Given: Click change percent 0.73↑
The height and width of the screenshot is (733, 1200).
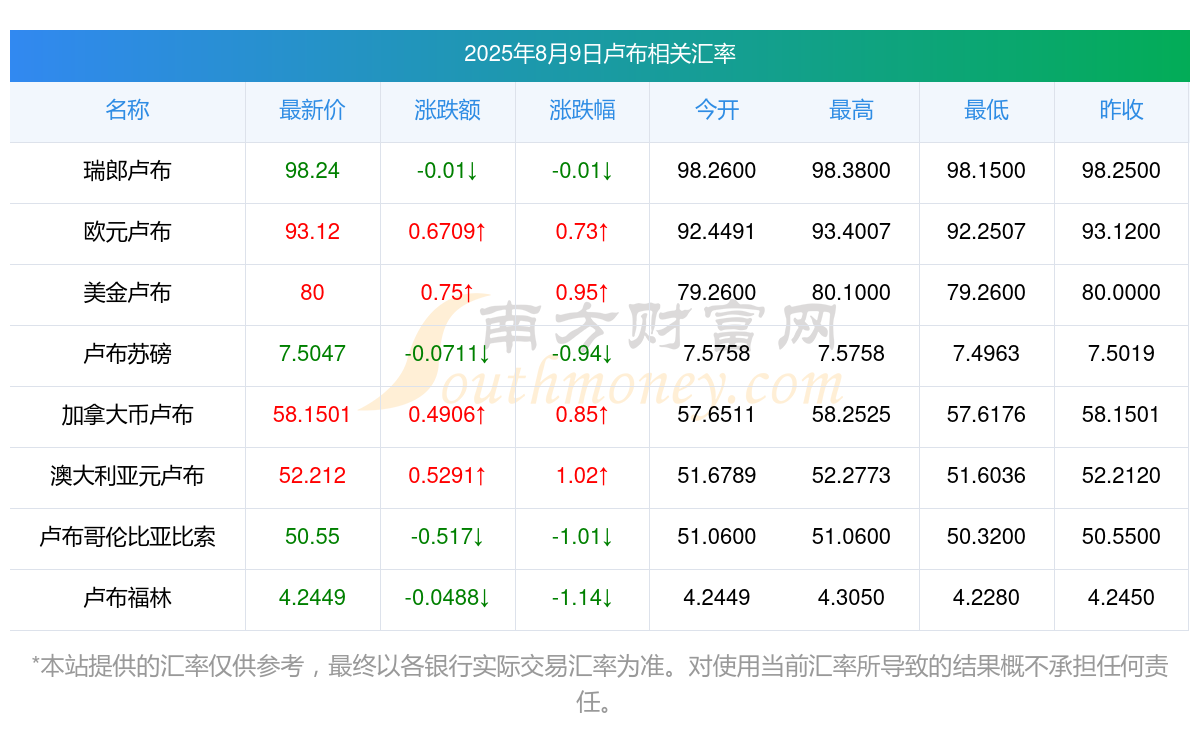Looking at the screenshot, I should [582, 232].
